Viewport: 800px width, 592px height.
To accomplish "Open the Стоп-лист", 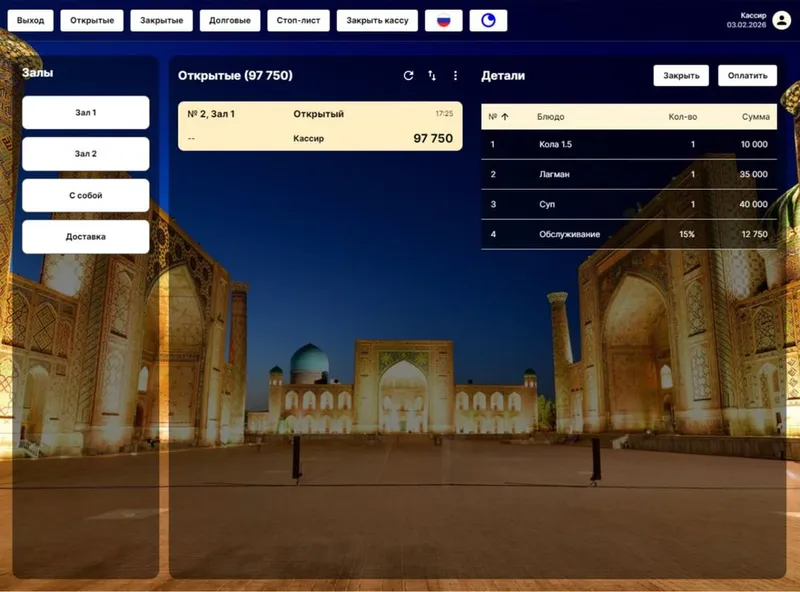I will pyautogui.click(x=298, y=20).
